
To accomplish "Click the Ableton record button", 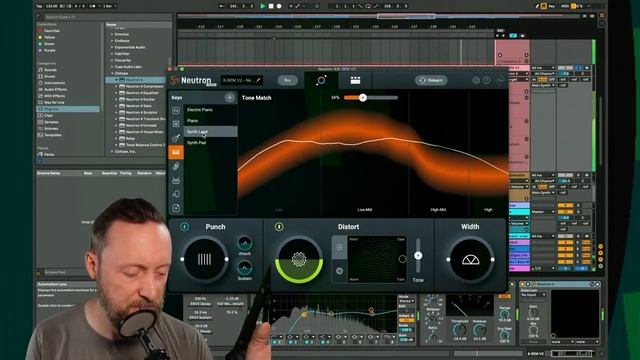I will pyautogui.click(x=279, y=6).
